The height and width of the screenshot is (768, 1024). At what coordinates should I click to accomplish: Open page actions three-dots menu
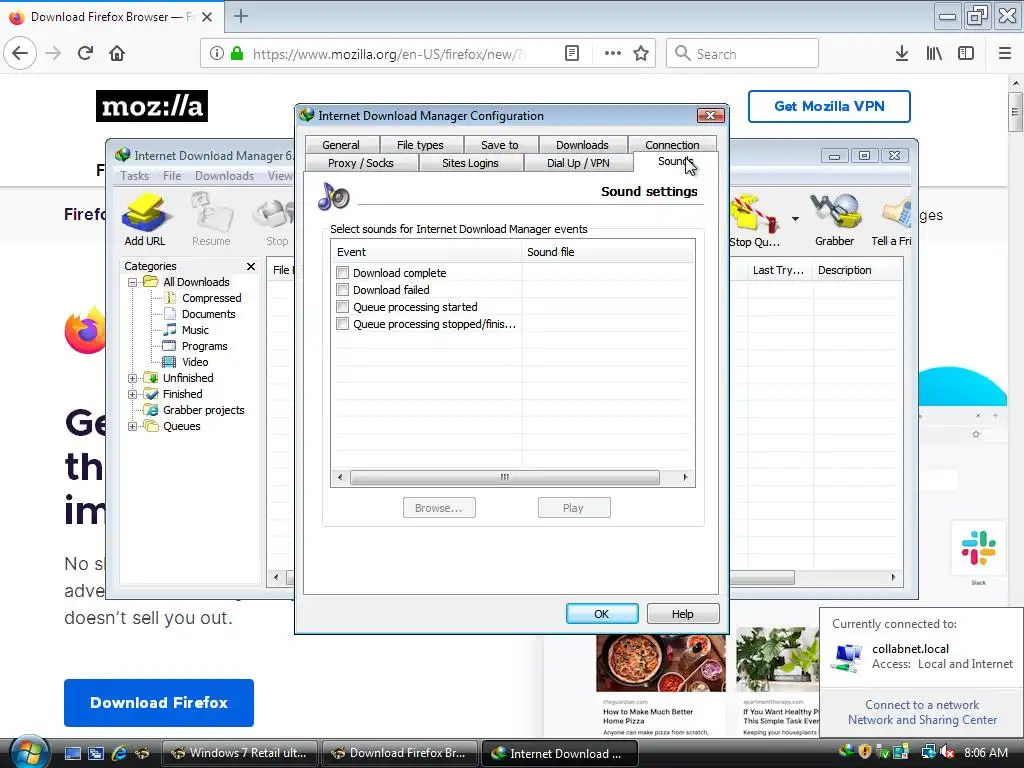pyautogui.click(x=613, y=54)
